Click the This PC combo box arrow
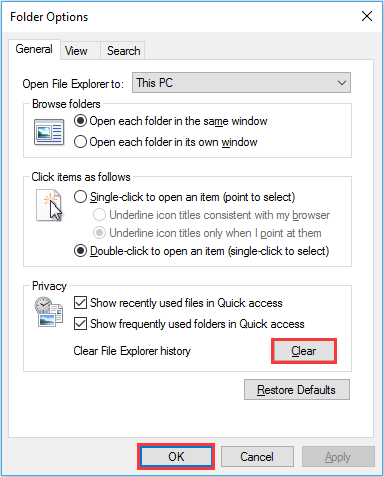This screenshot has height=477, width=384. (342, 83)
